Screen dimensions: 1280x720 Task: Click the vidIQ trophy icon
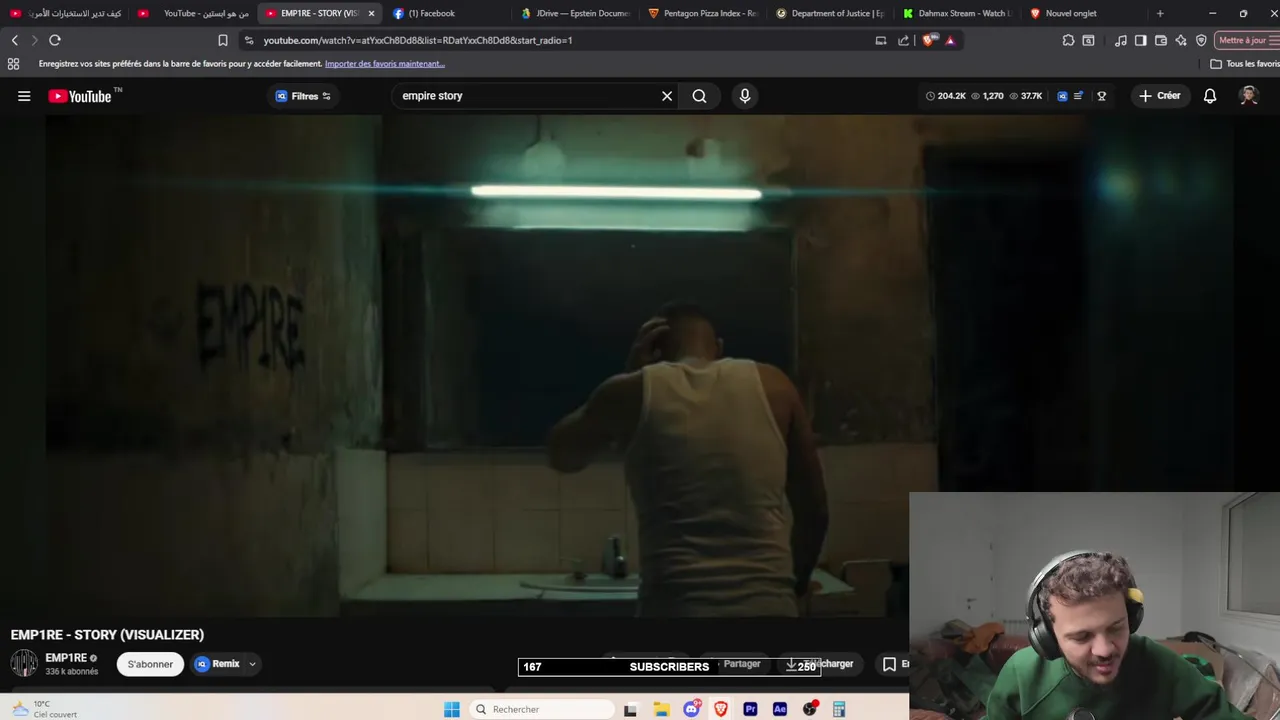1102,96
